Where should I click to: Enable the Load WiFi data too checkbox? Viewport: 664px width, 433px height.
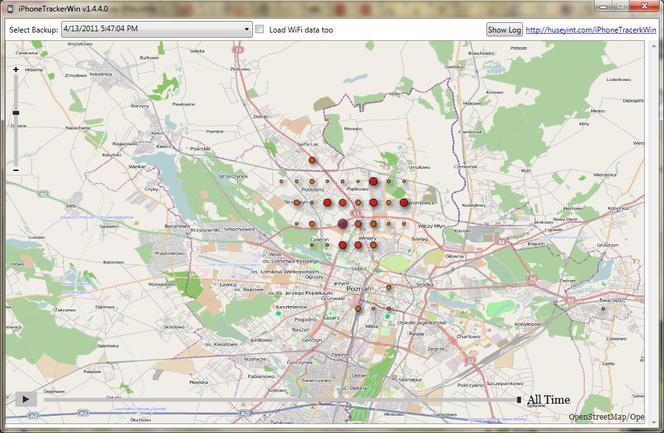coord(260,29)
